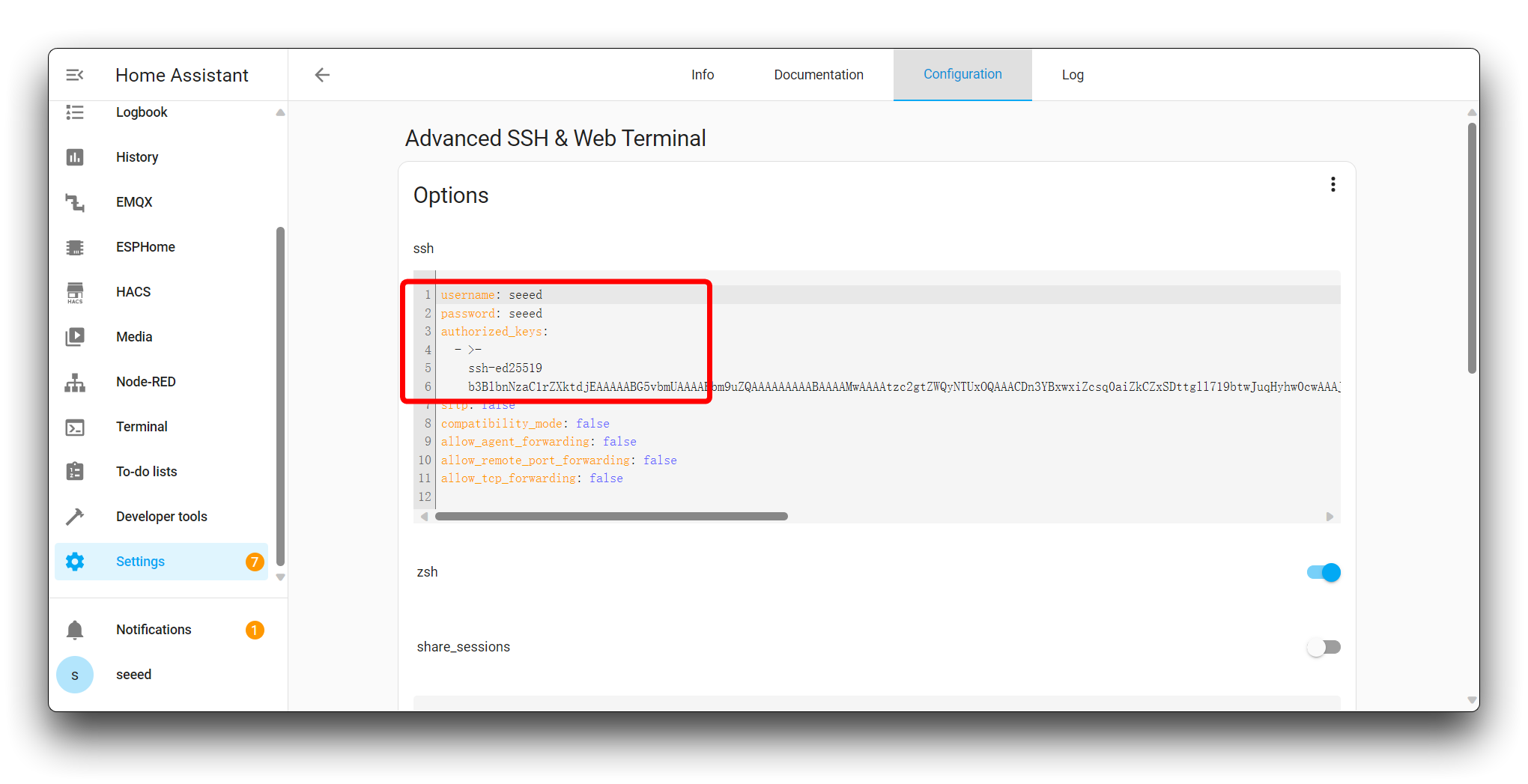Image resolution: width=1528 pixels, height=784 pixels.
Task: Click the Developer tools hammer icon
Action: pos(75,517)
